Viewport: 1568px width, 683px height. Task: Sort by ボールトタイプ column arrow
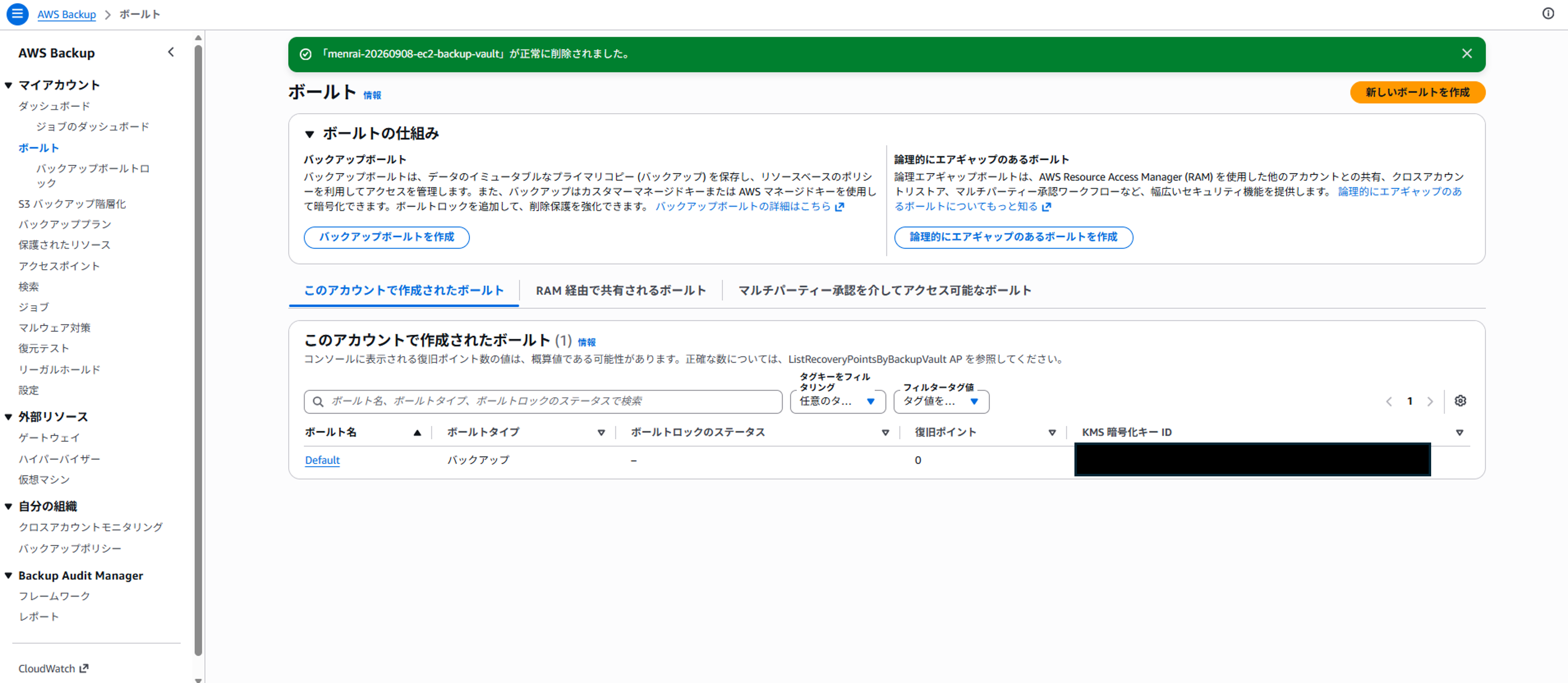tap(601, 432)
